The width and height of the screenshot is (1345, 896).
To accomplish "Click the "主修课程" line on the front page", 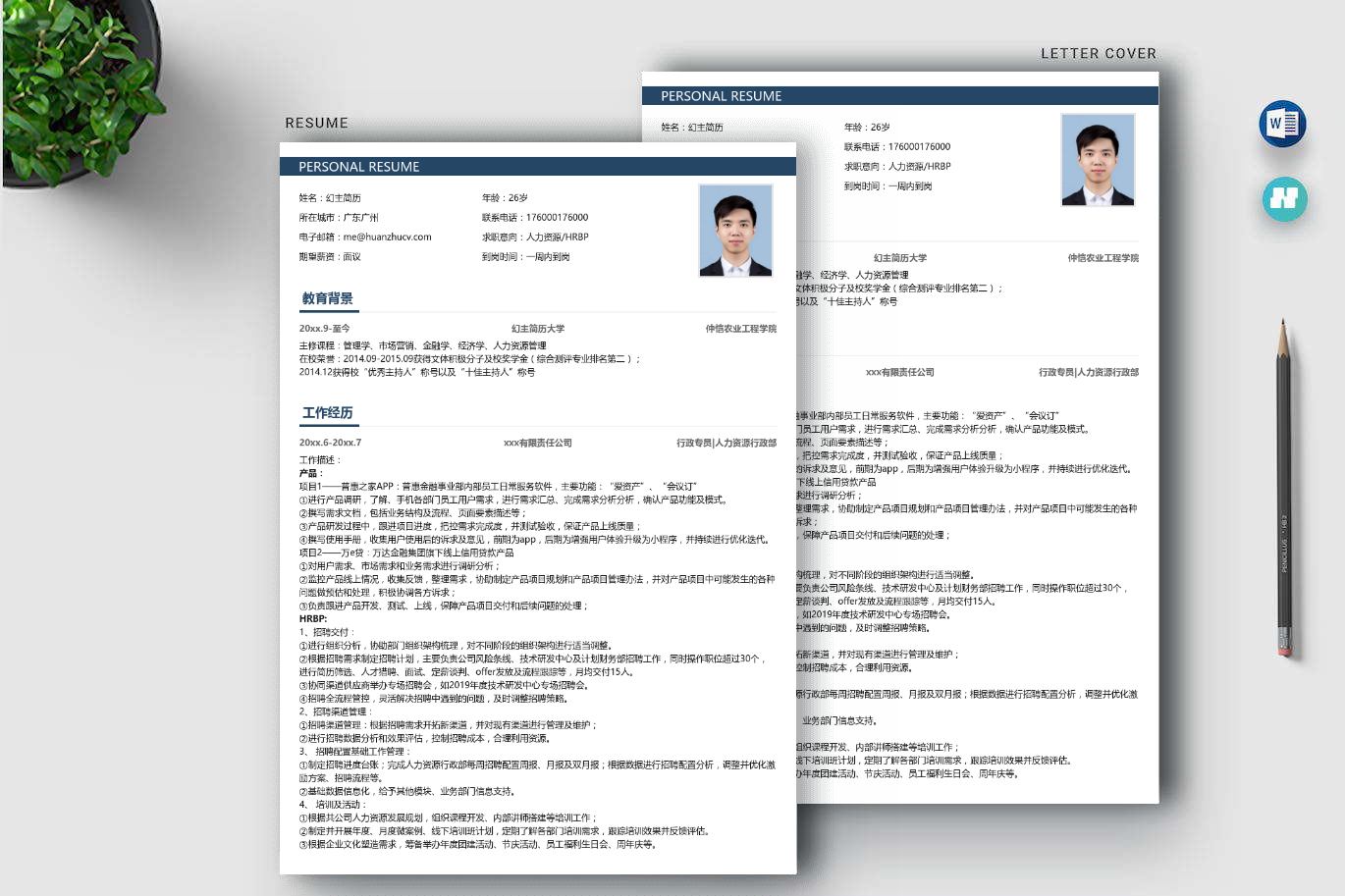I will pos(422,346).
